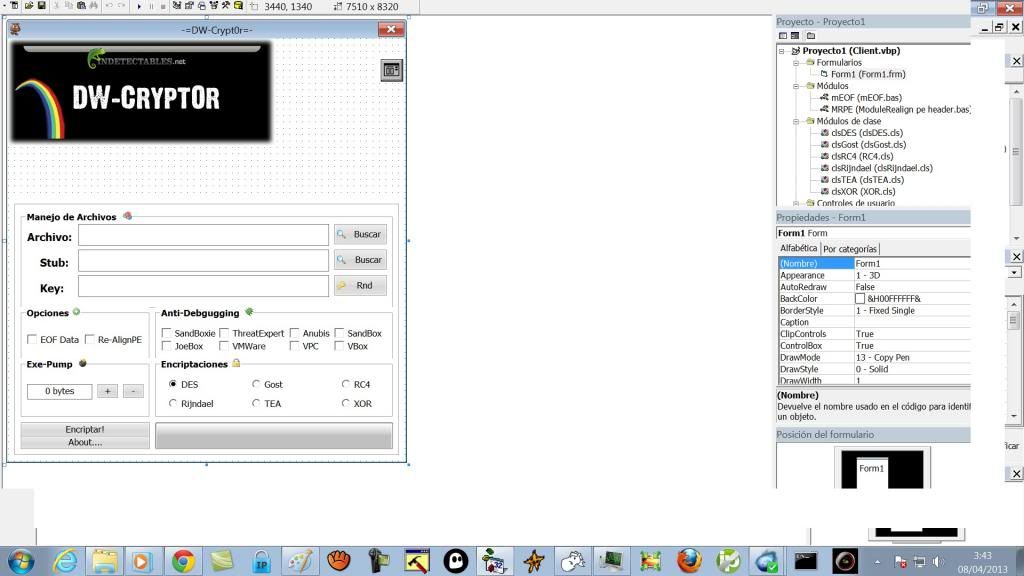The width and height of the screenshot is (1024, 576).
Task: Check the ThreatExpert option
Action: tap(225, 333)
